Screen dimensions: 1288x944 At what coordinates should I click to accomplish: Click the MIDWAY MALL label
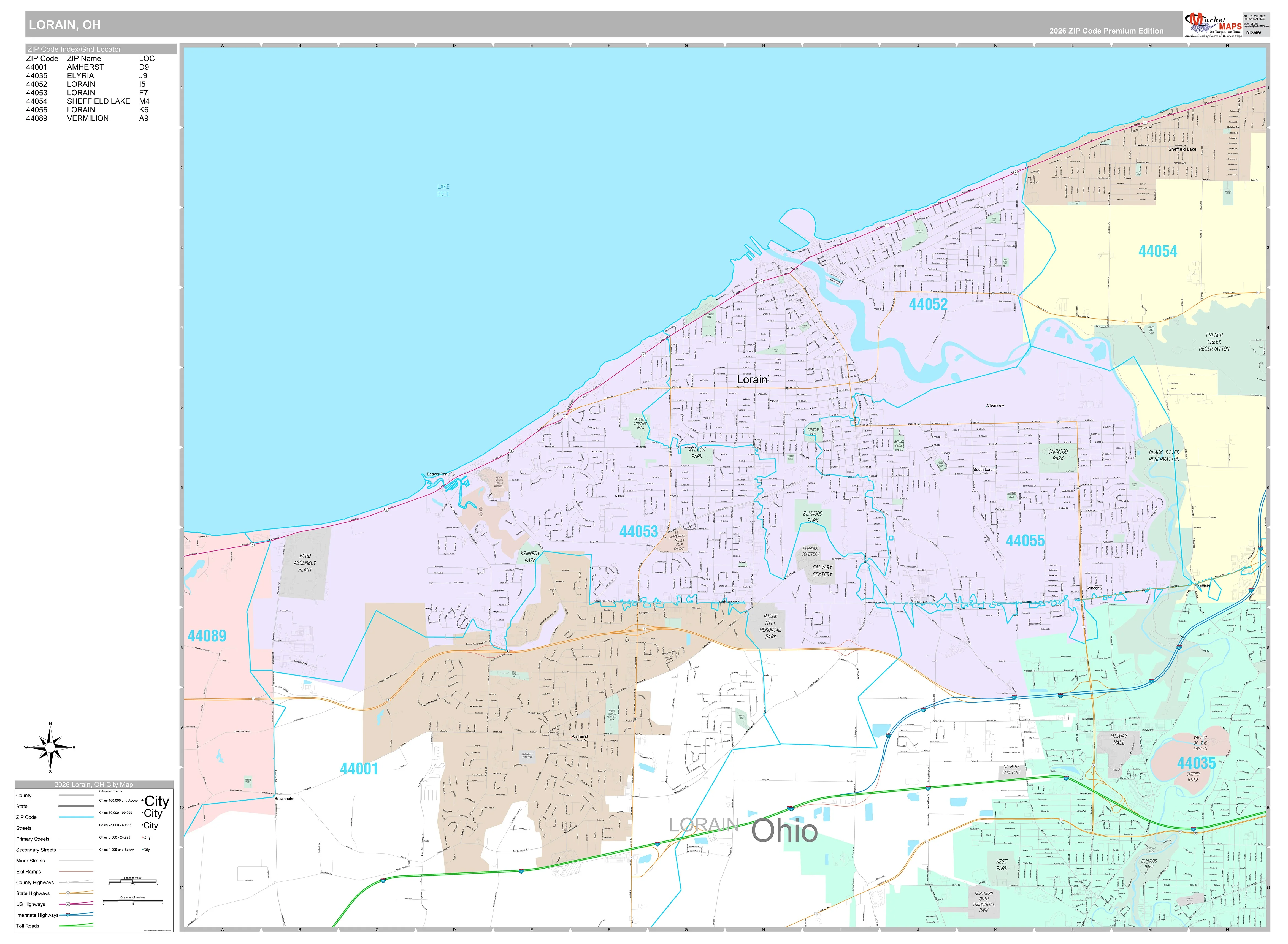coord(1119,739)
